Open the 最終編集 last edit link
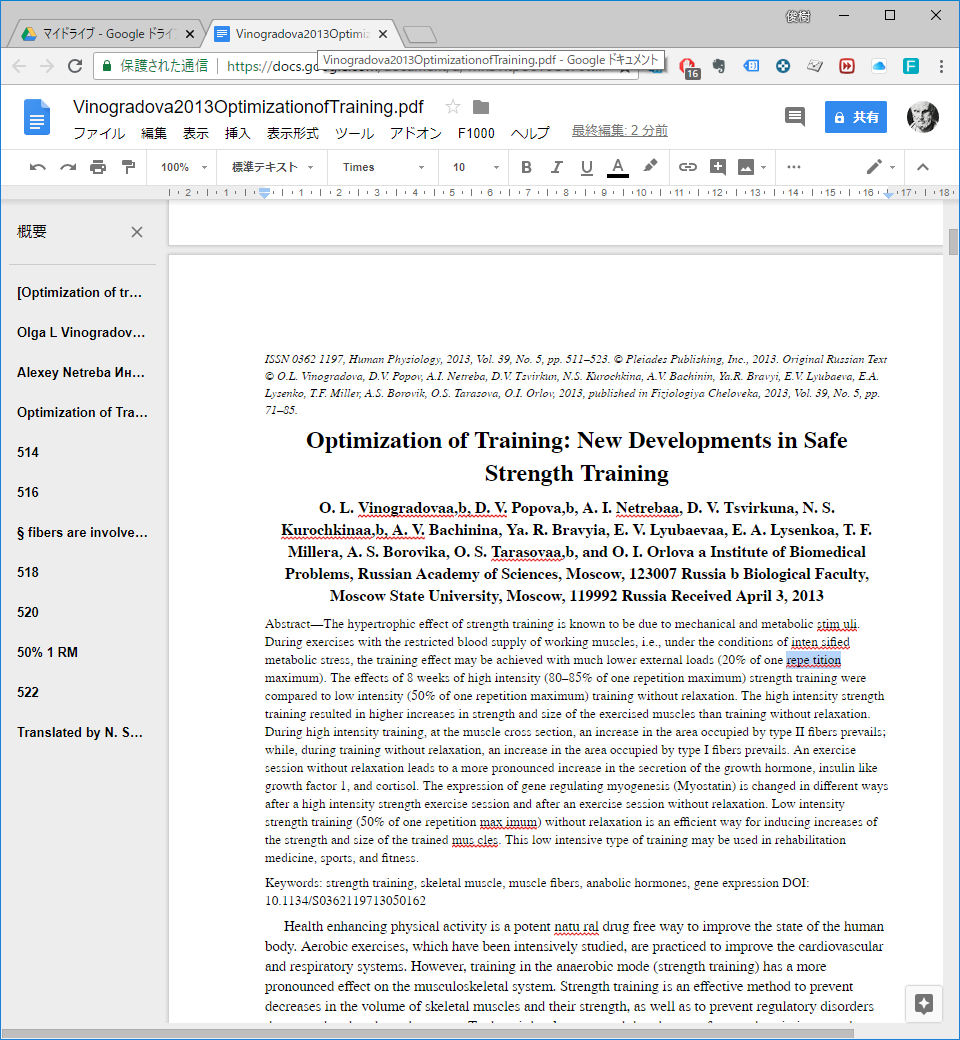The width and height of the screenshot is (960, 1040). (x=619, y=131)
